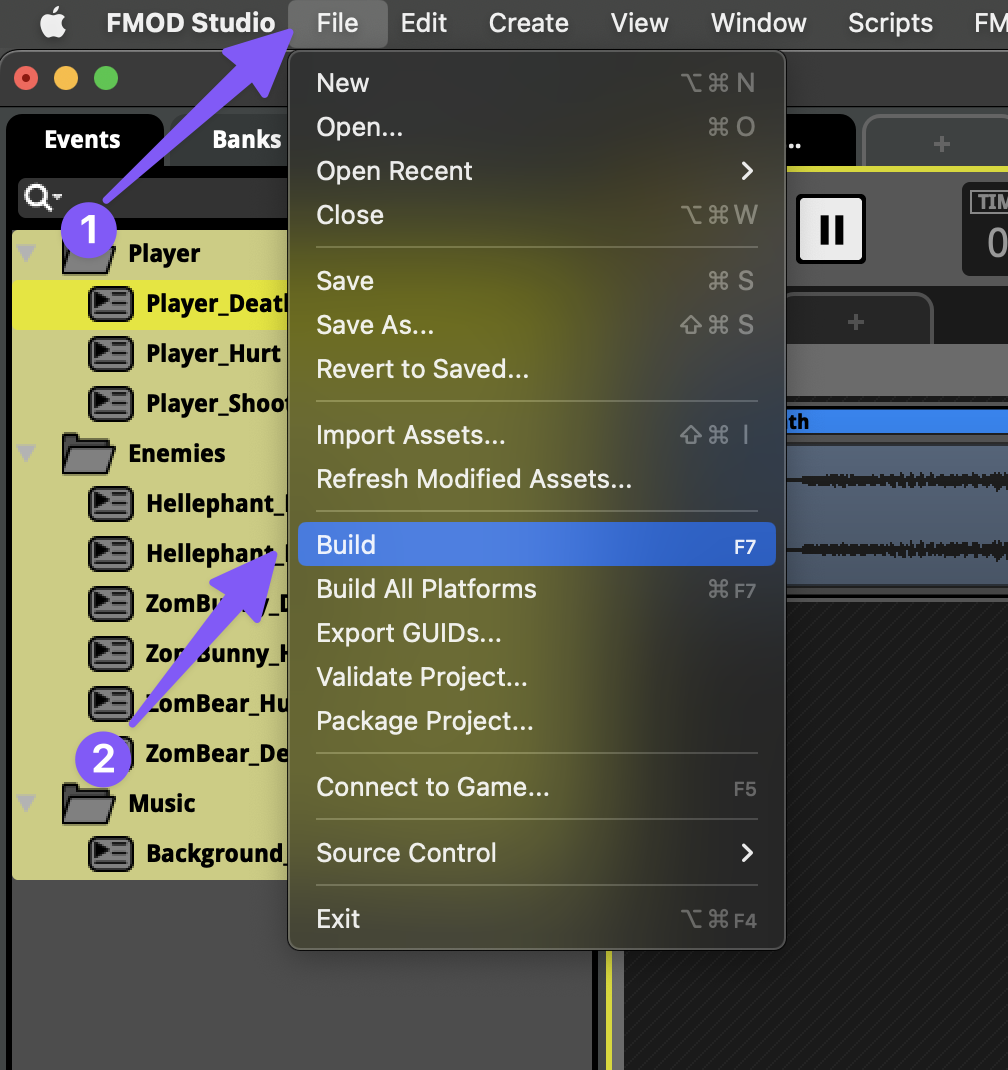Collapse the Player folder triangle
The width and height of the screenshot is (1008, 1070).
[x=27, y=254]
